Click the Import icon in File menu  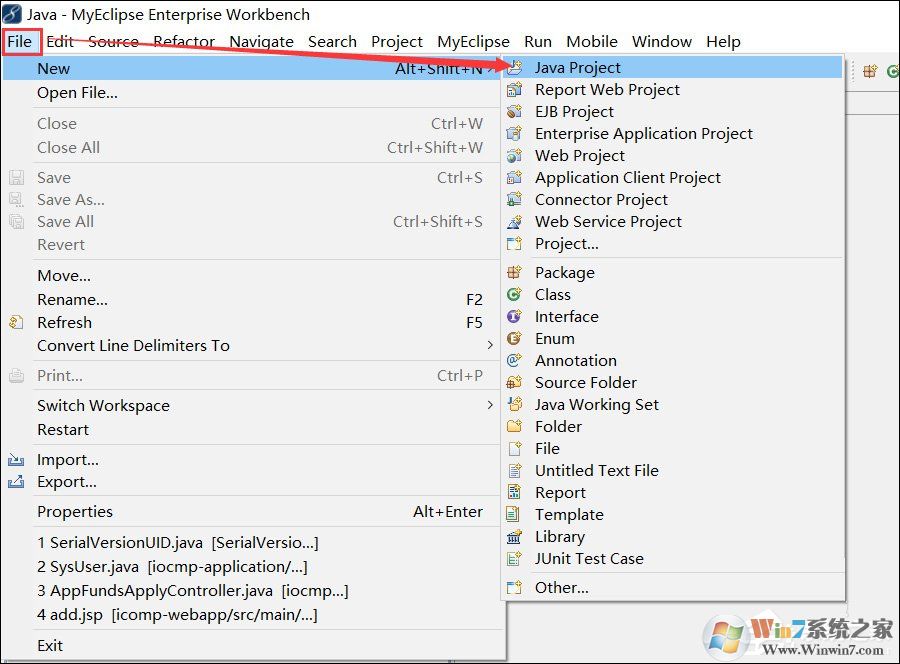16,460
